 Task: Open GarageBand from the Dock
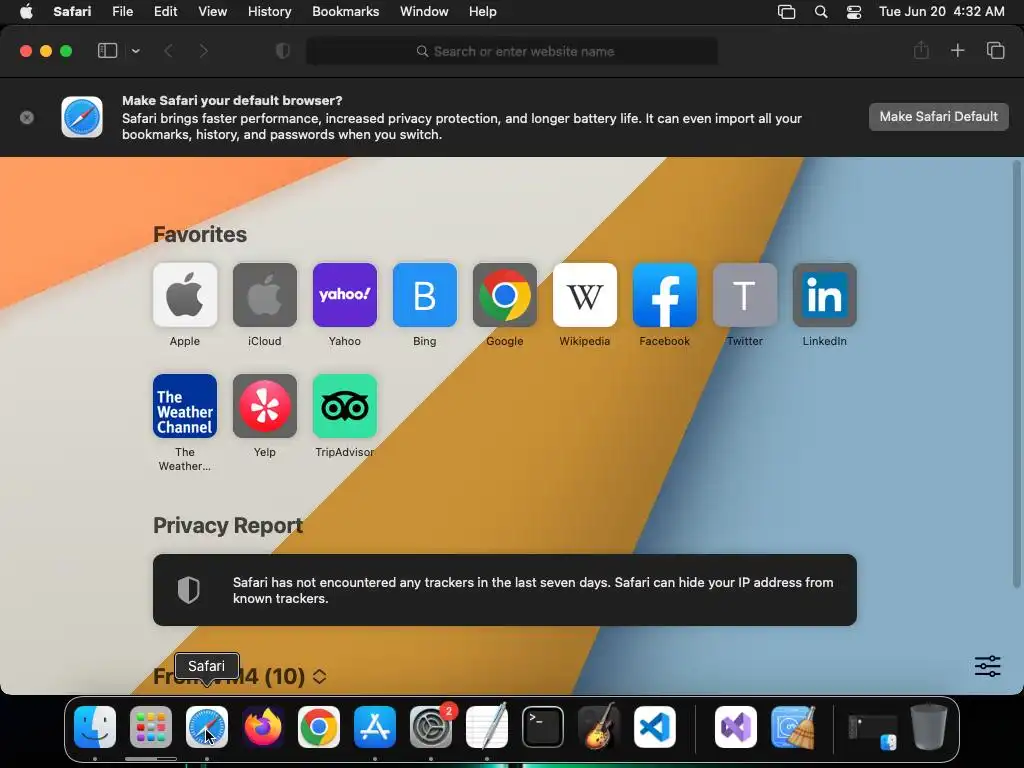[x=599, y=727]
